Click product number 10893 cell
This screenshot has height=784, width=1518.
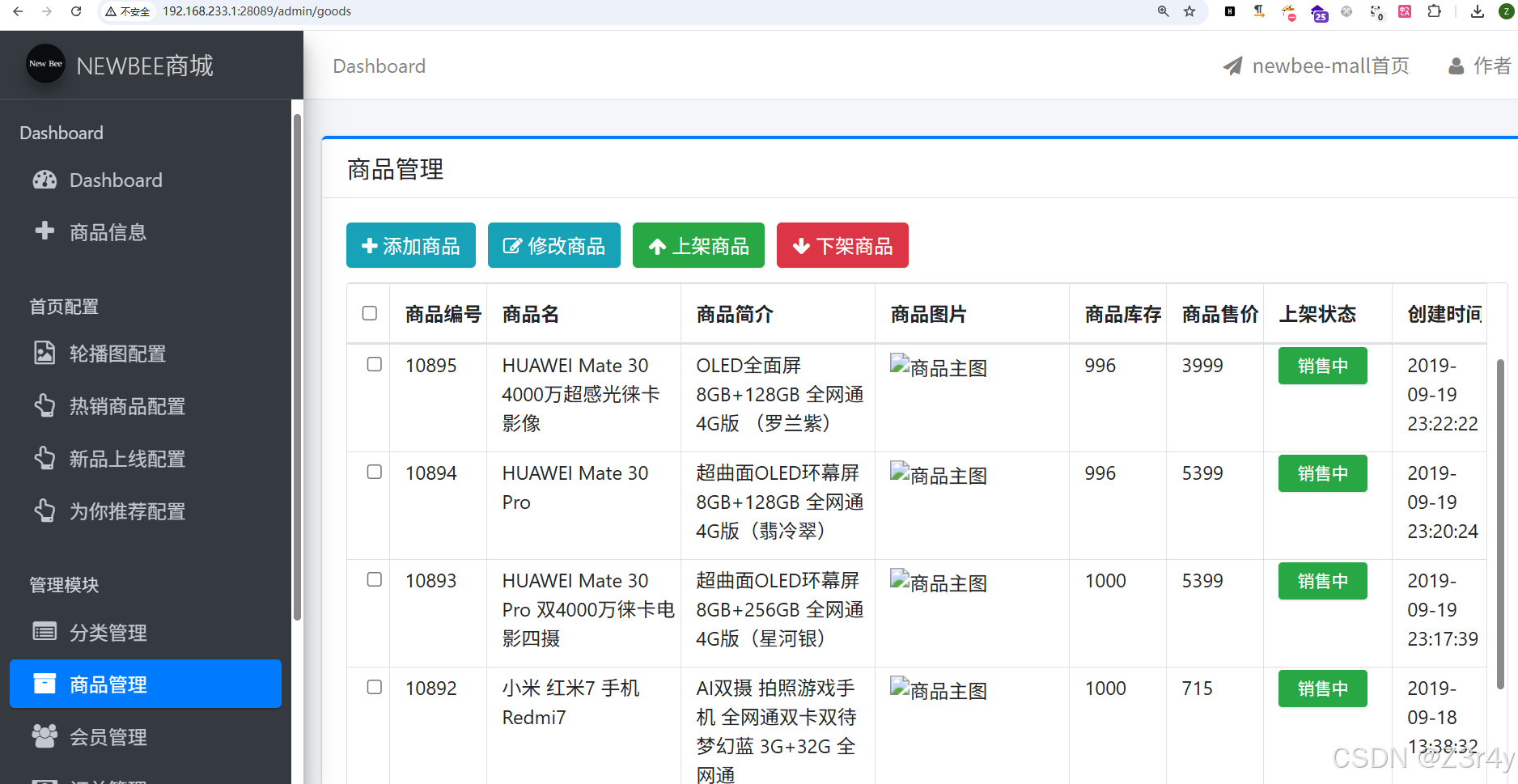click(430, 581)
